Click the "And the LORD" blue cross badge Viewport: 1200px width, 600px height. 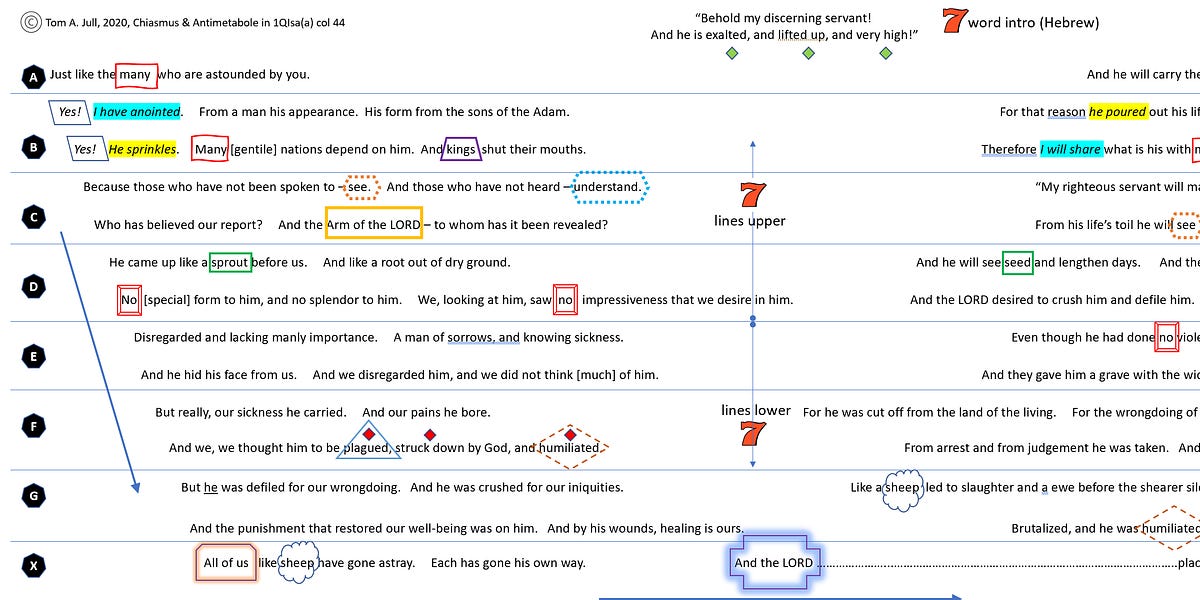click(774, 563)
